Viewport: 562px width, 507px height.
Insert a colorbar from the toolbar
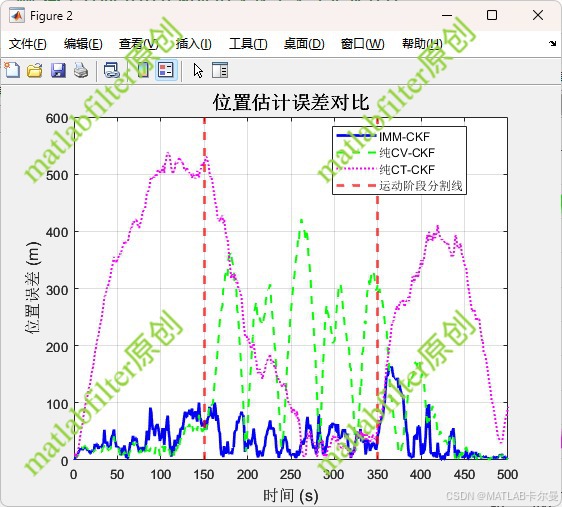click(143, 70)
